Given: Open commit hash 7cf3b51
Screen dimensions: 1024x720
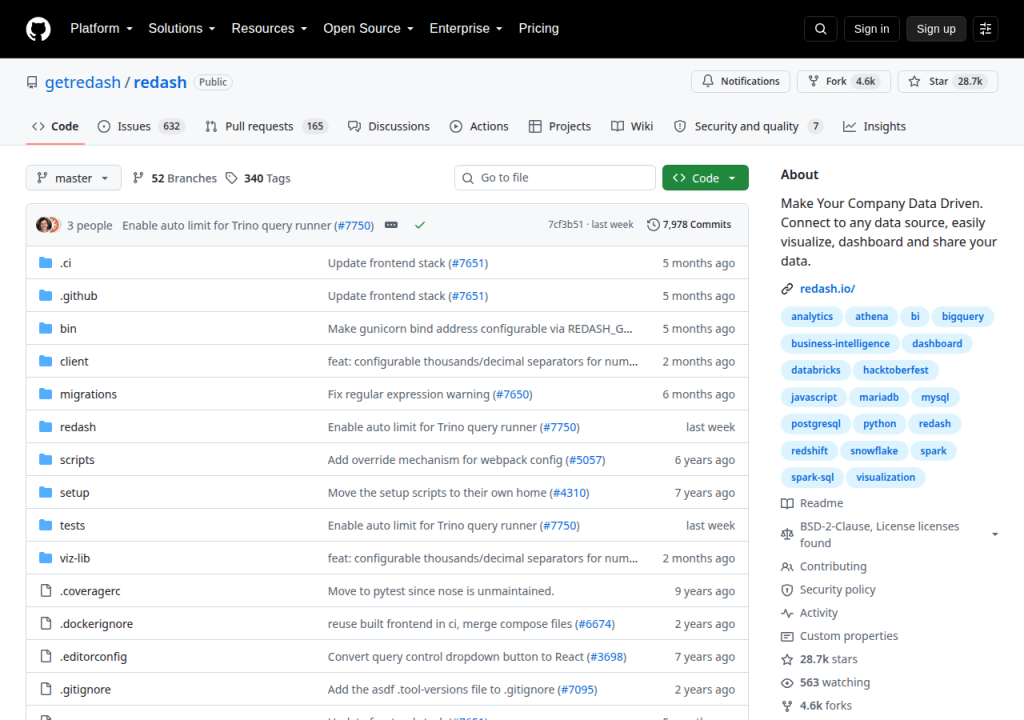Looking at the screenshot, I should coord(566,225).
